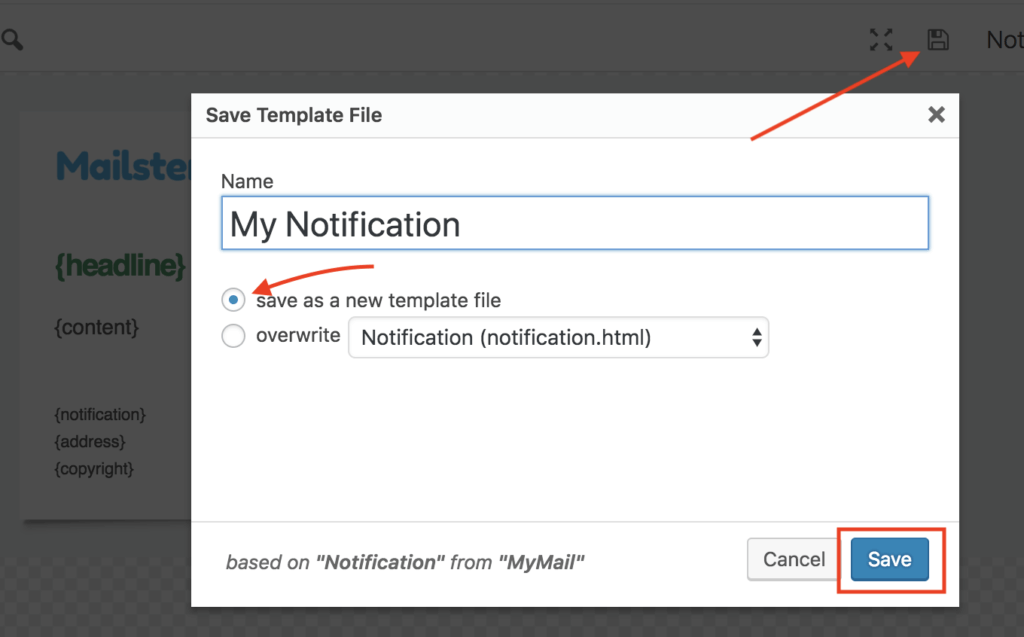Click the {content} placeholder in the template
1024x637 pixels.
96,327
